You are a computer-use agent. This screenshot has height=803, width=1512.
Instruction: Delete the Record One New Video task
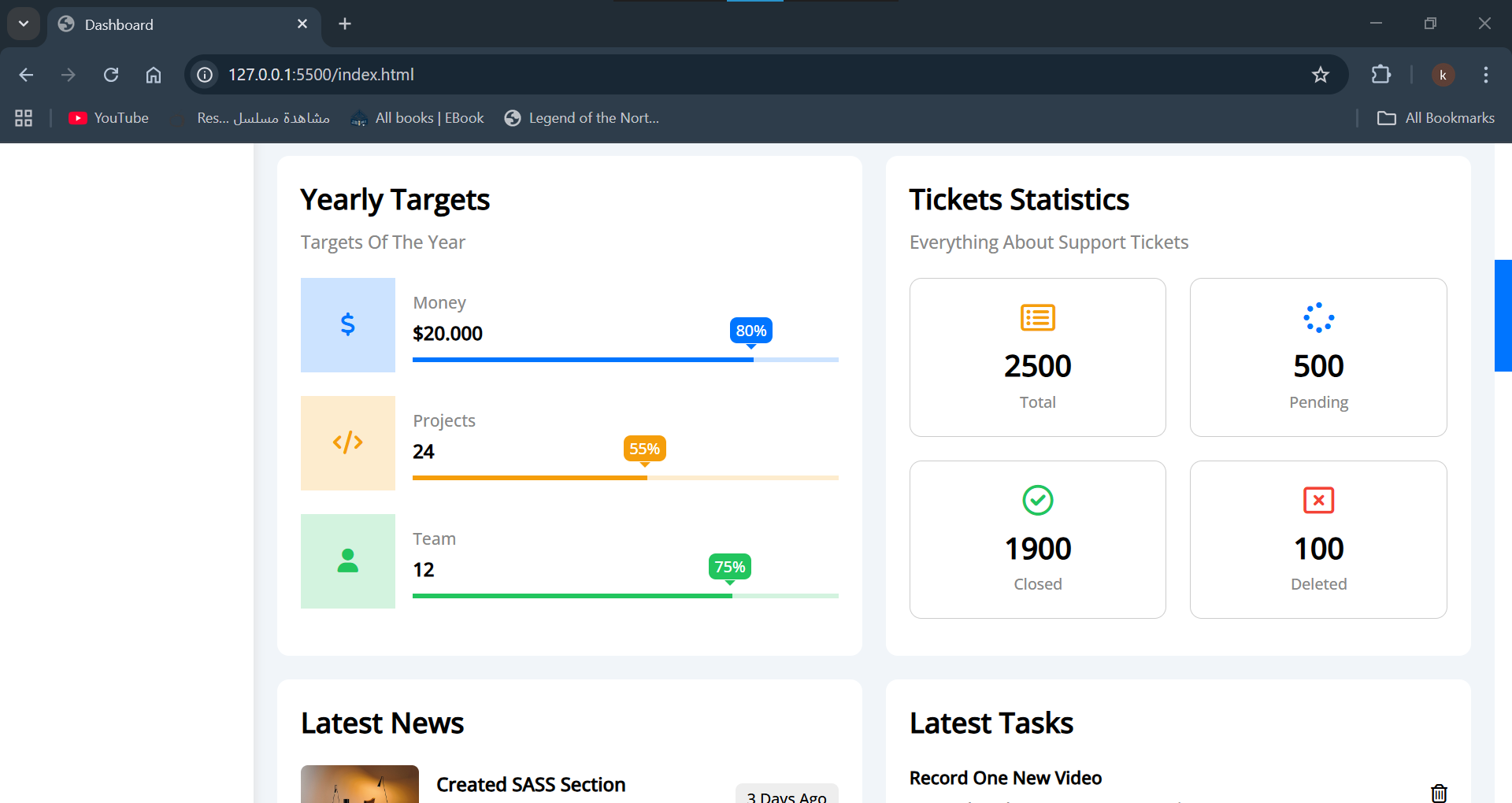click(1439, 794)
